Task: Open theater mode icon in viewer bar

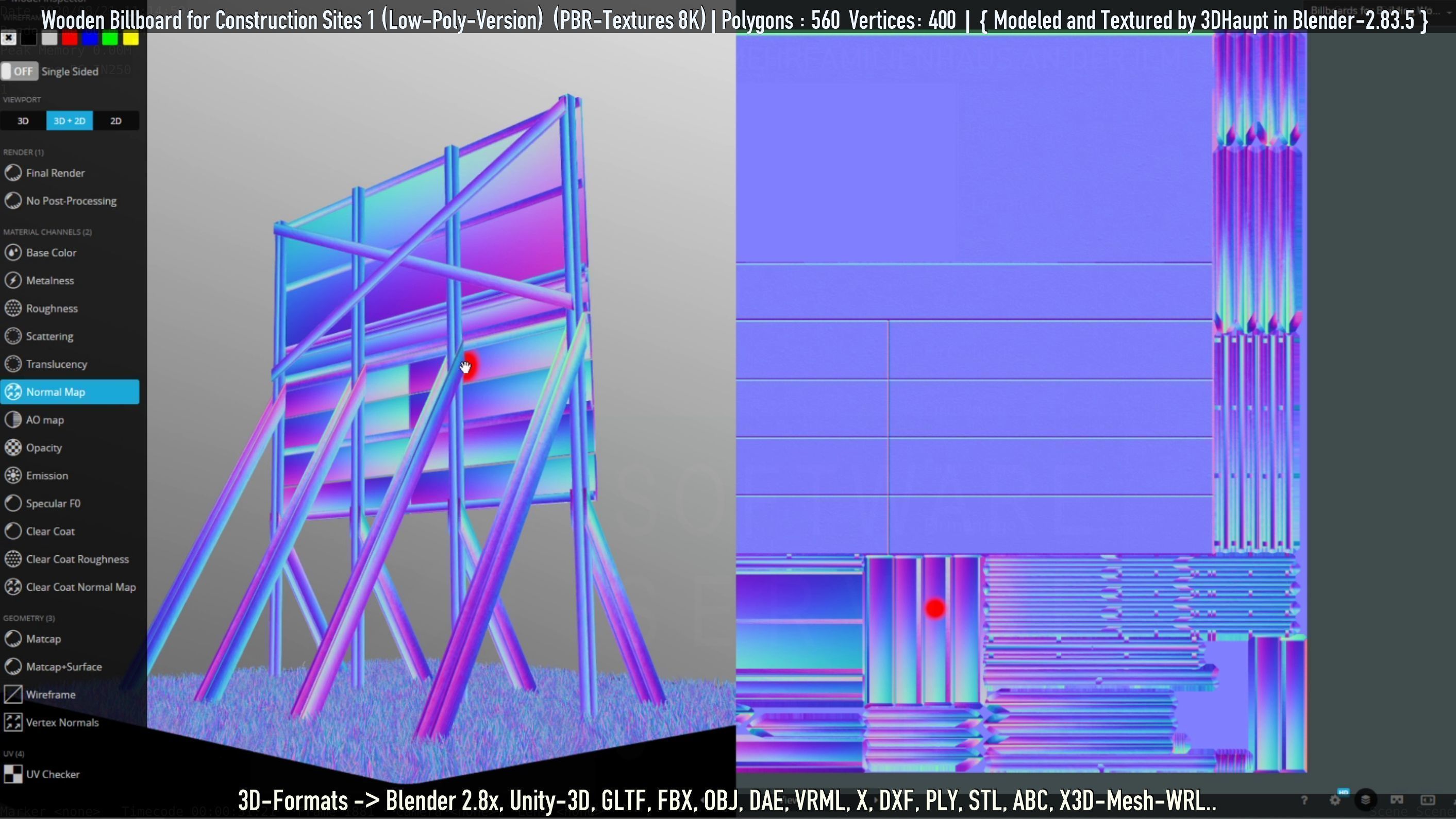Action: pos(1428,800)
